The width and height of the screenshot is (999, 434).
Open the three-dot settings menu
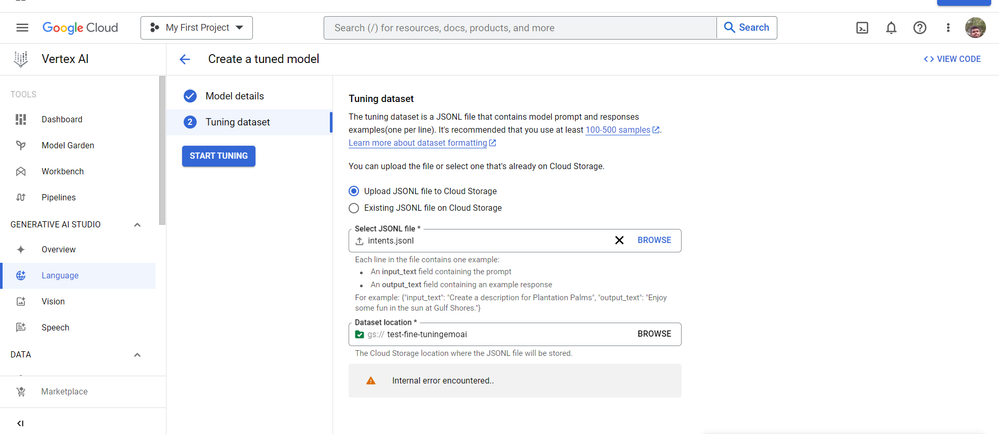point(948,28)
